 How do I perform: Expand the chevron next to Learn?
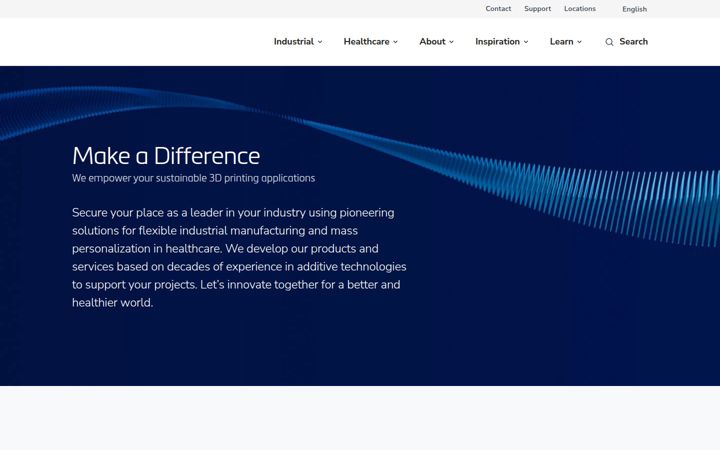pyautogui.click(x=579, y=42)
